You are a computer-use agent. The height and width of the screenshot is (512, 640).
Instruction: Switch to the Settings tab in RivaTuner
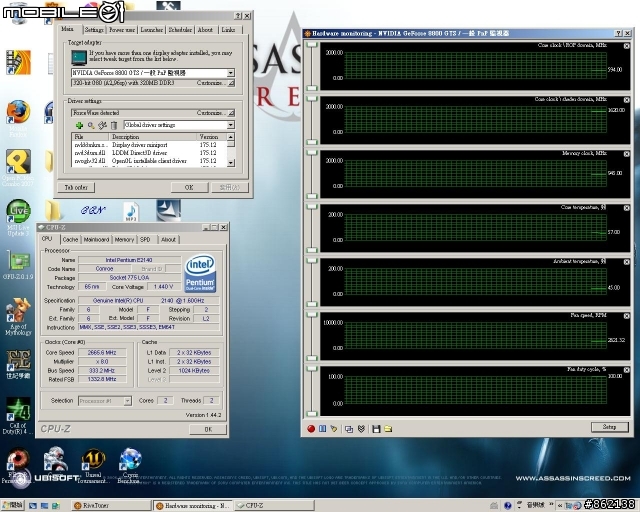[x=94, y=30]
